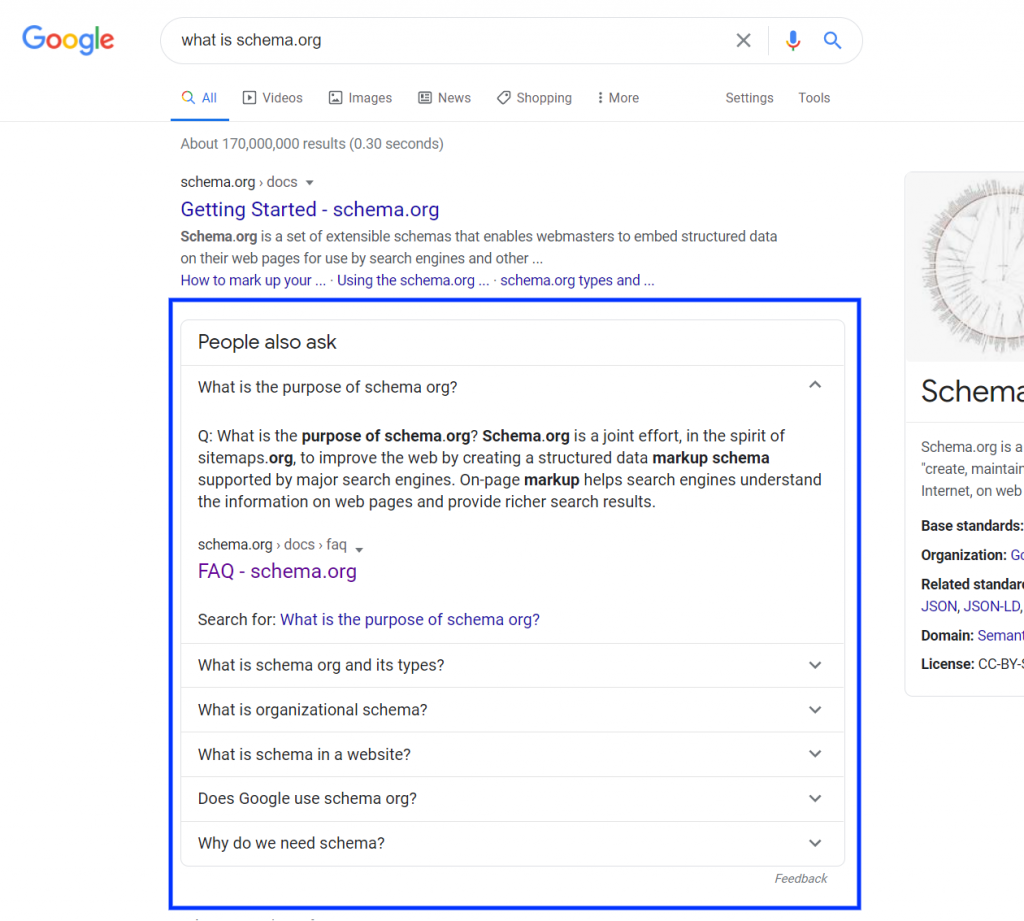
Task: Switch to the Images tab
Action: pos(360,98)
